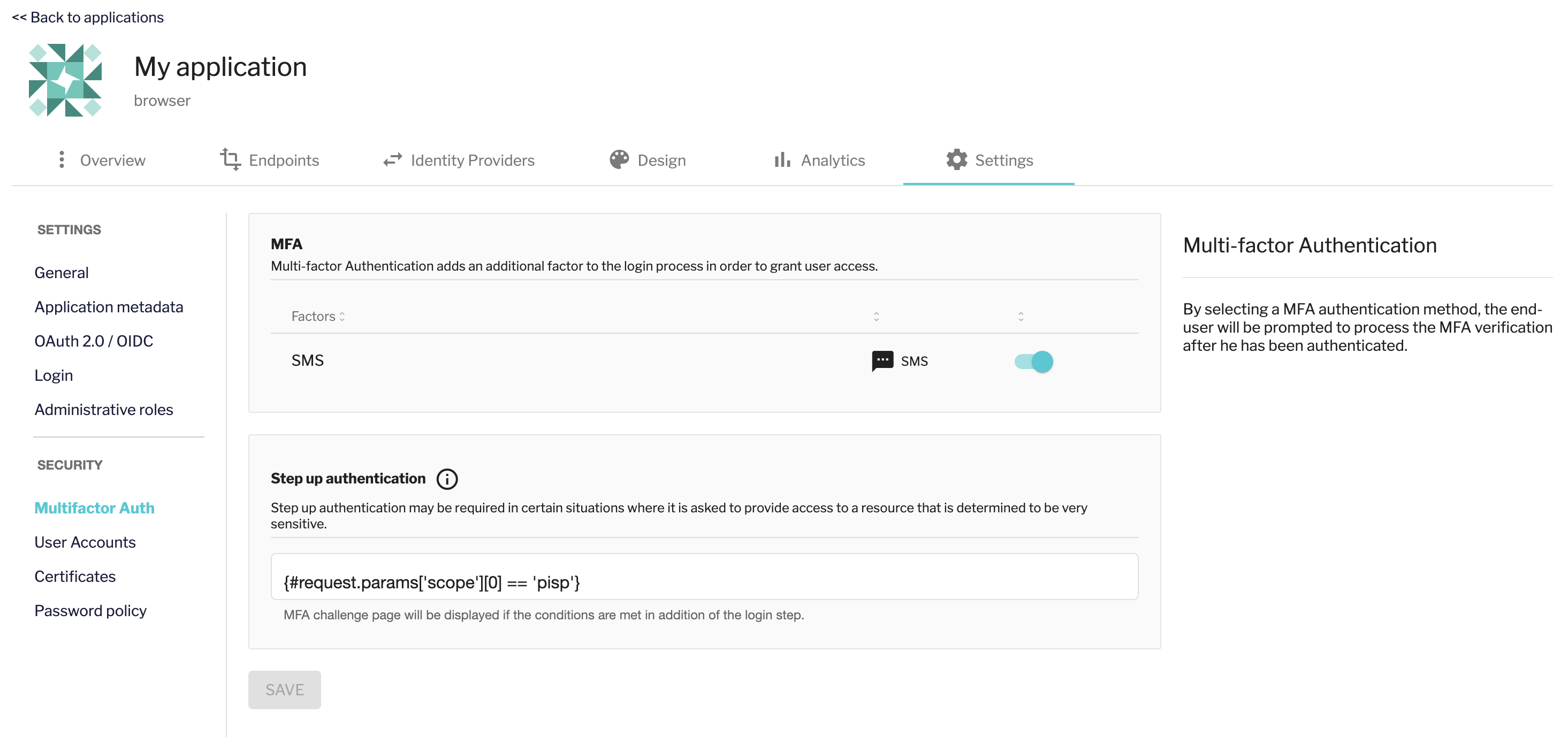
Task: Navigate to OAuth 2.0 / OIDC settings
Action: [x=93, y=342]
